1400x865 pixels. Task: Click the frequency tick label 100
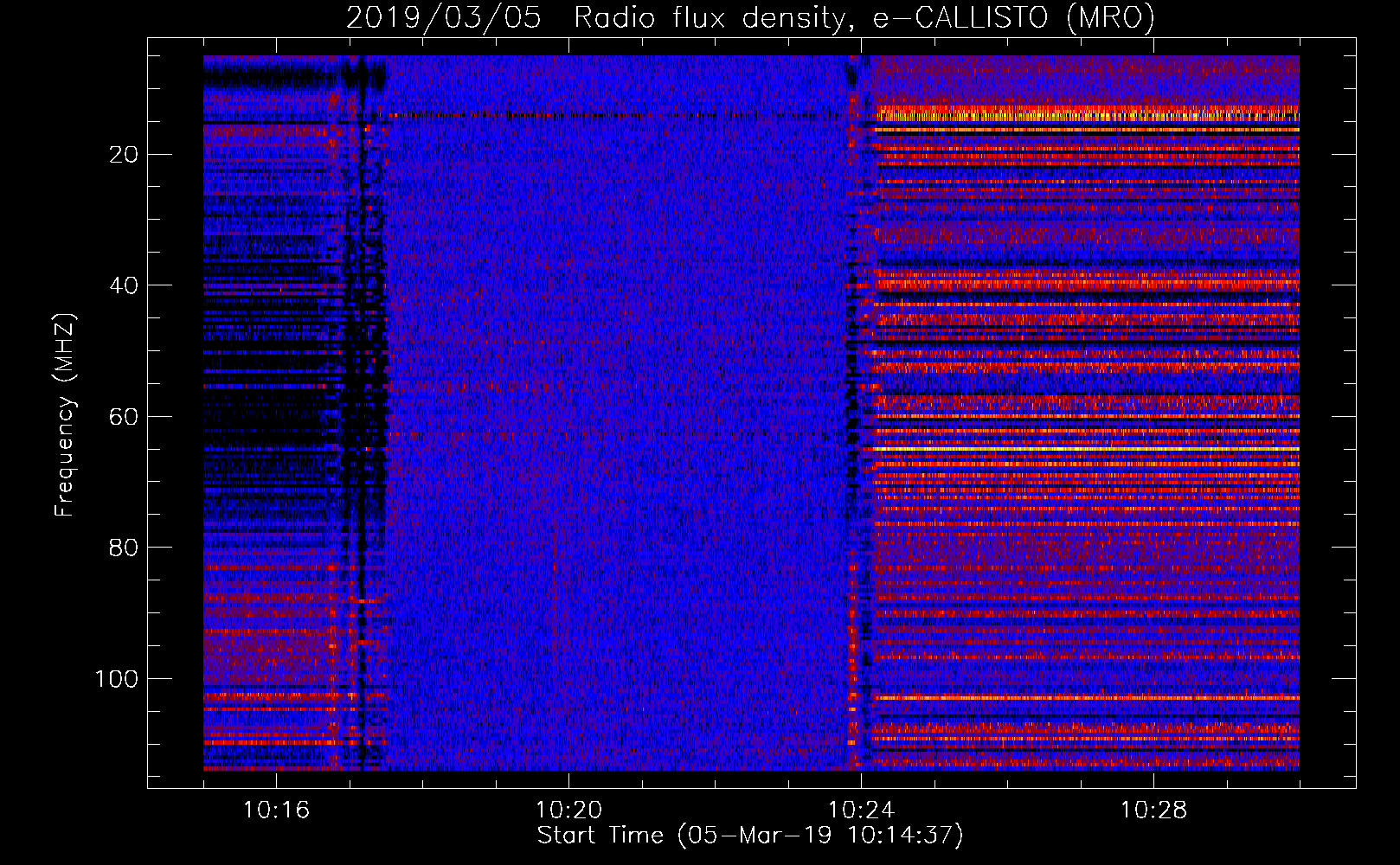tap(117, 679)
